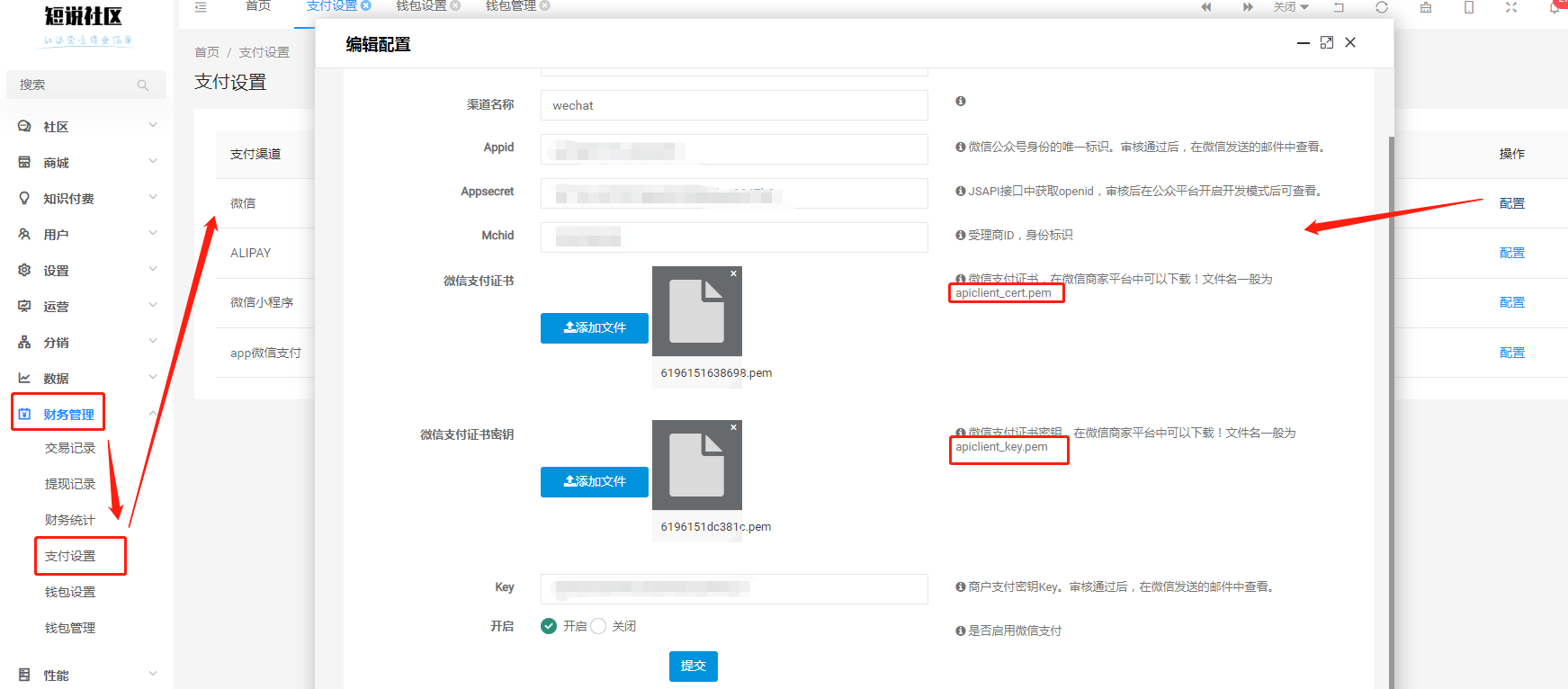
Task: Click the info icon beside 渠道名称 field
Action: [961, 101]
